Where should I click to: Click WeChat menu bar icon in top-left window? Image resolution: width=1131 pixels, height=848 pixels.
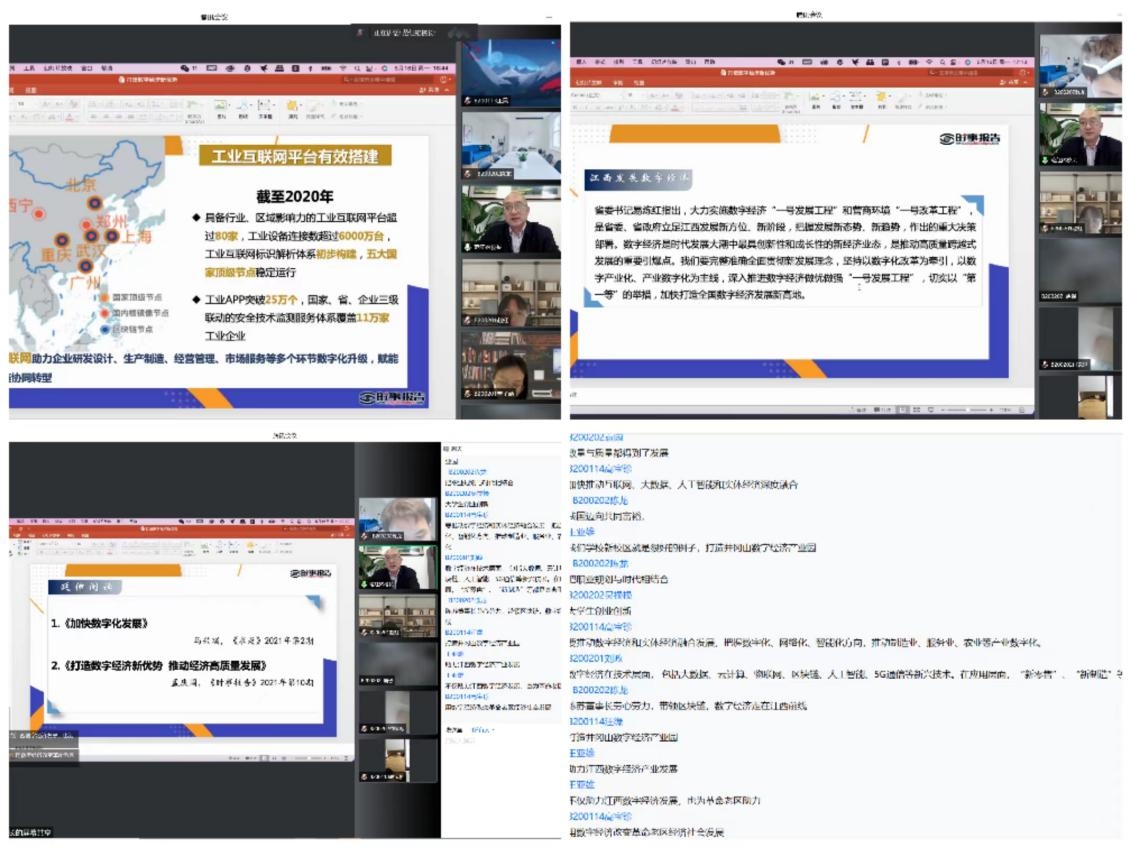pyautogui.click(x=185, y=68)
